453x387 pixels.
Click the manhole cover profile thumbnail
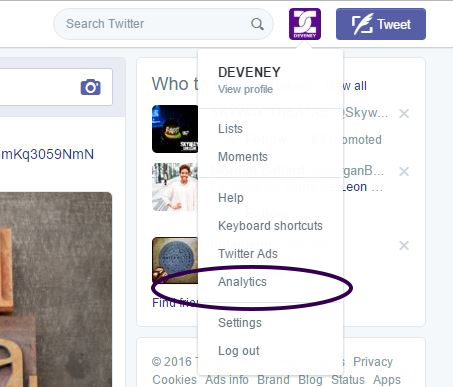[x=175, y=260]
